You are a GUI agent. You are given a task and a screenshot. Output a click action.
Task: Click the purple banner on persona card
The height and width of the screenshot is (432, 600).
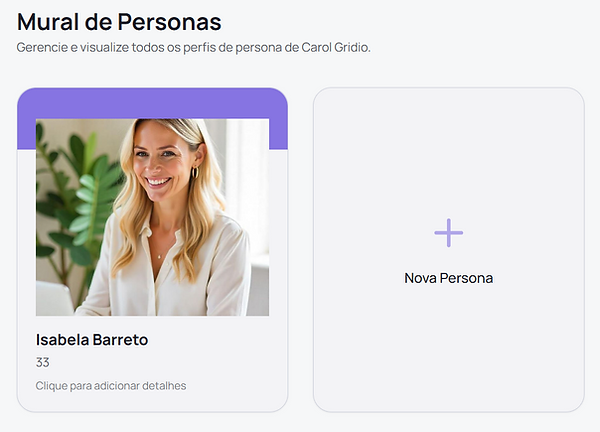152,103
